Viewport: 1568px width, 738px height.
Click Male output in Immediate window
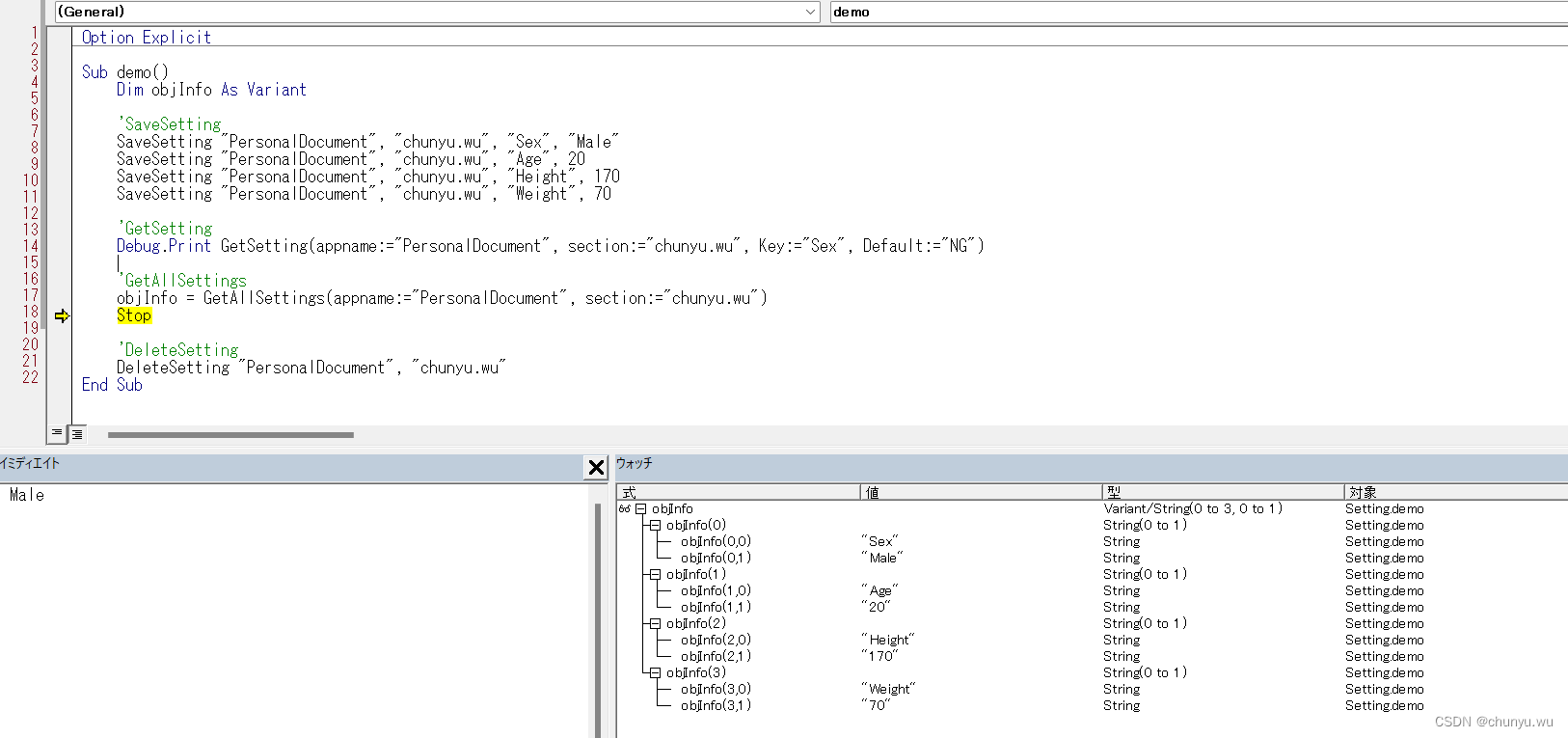point(27,495)
